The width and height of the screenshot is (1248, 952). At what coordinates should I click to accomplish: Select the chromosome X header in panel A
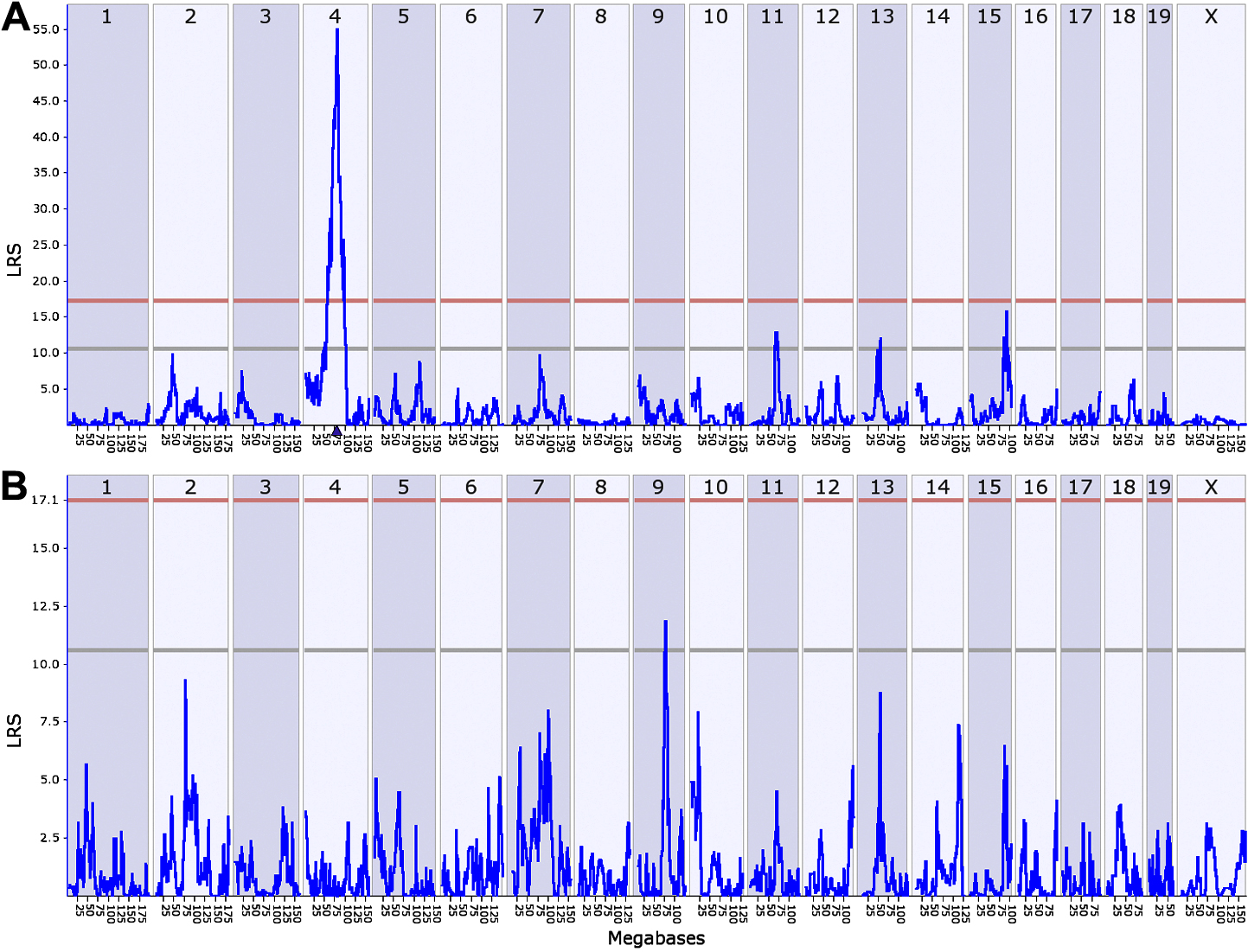coord(1211,16)
